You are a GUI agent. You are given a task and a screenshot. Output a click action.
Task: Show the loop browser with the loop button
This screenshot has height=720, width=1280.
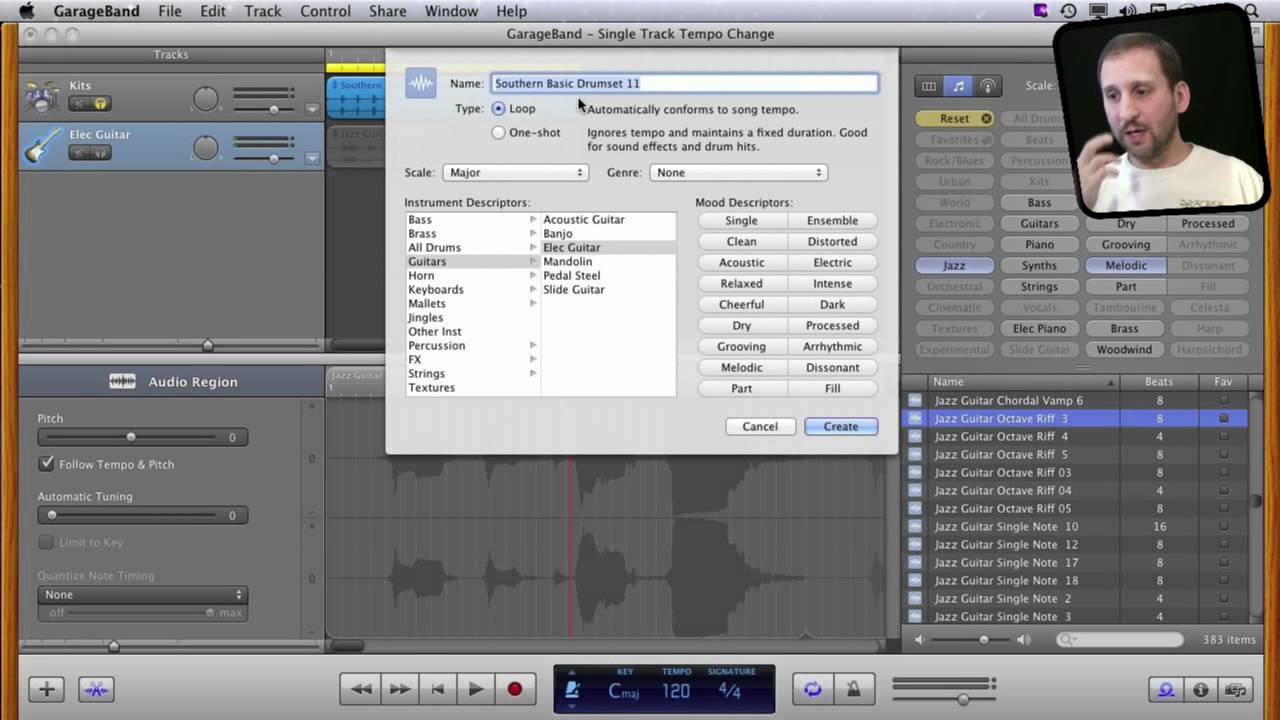[x=1166, y=689]
